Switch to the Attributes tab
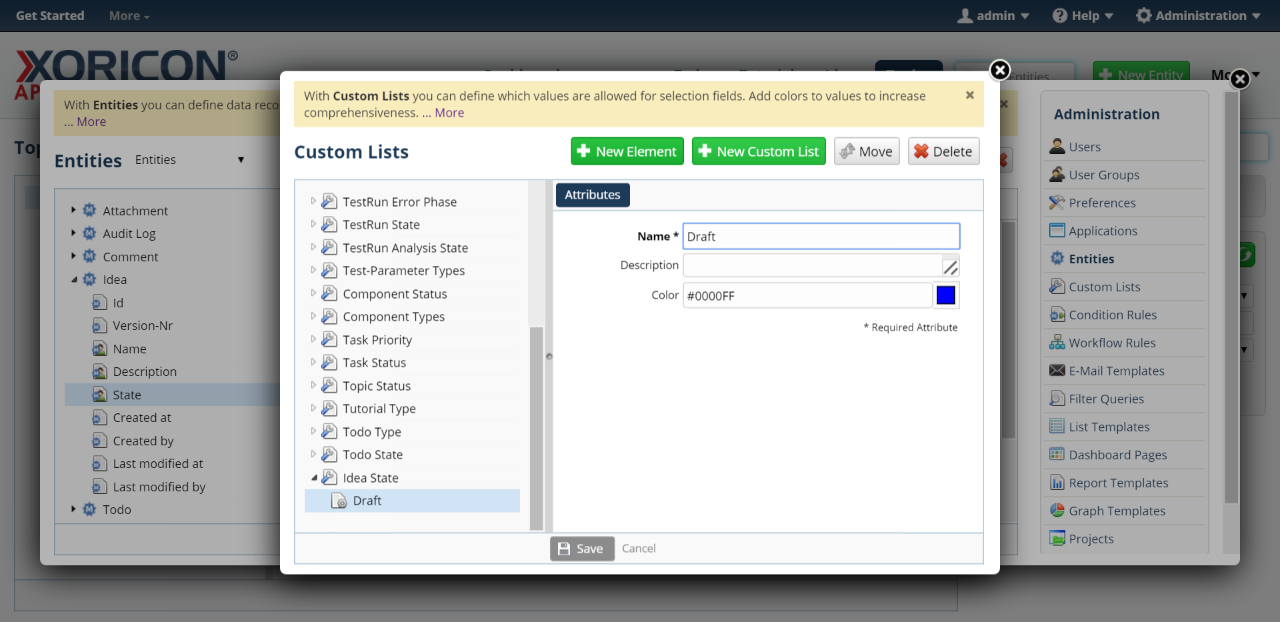The image size is (1280, 622). coord(592,195)
